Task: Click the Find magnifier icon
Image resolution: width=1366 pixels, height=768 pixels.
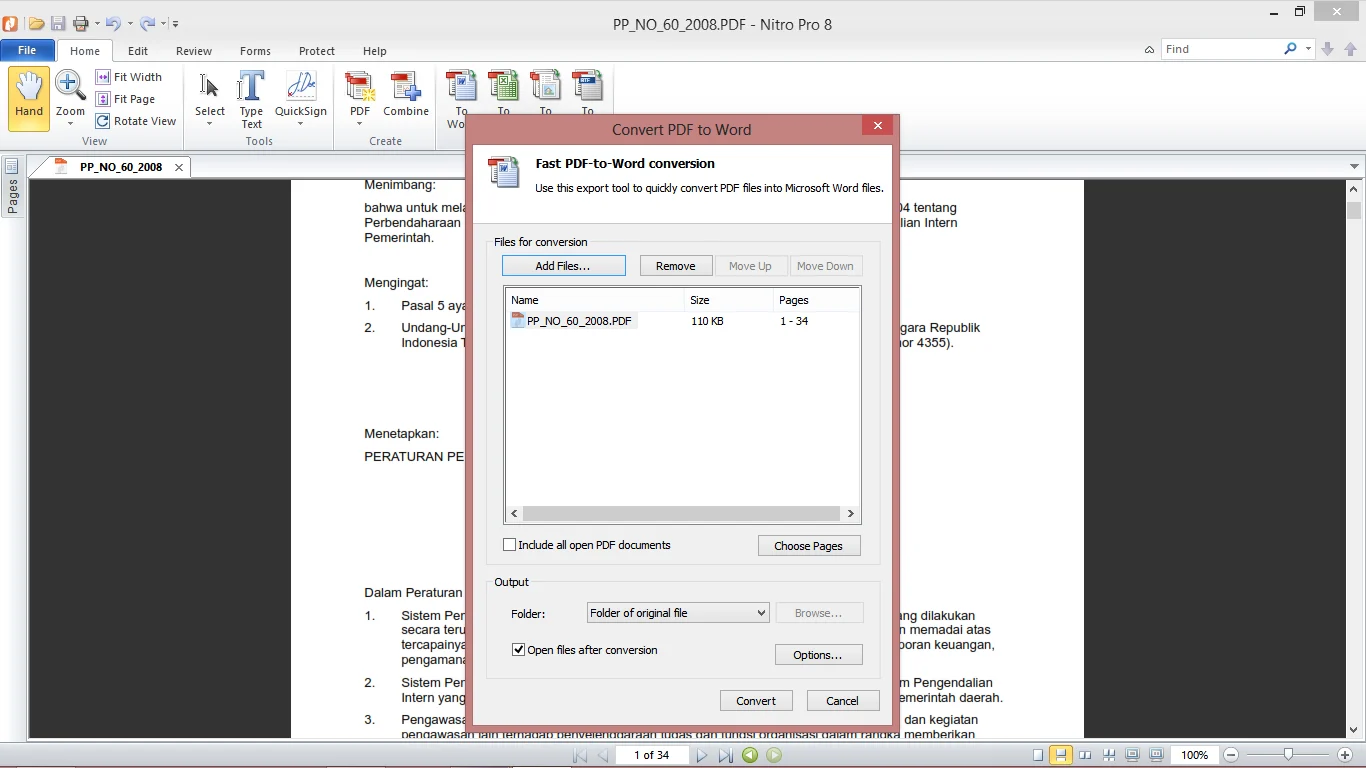Action: [x=1291, y=48]
